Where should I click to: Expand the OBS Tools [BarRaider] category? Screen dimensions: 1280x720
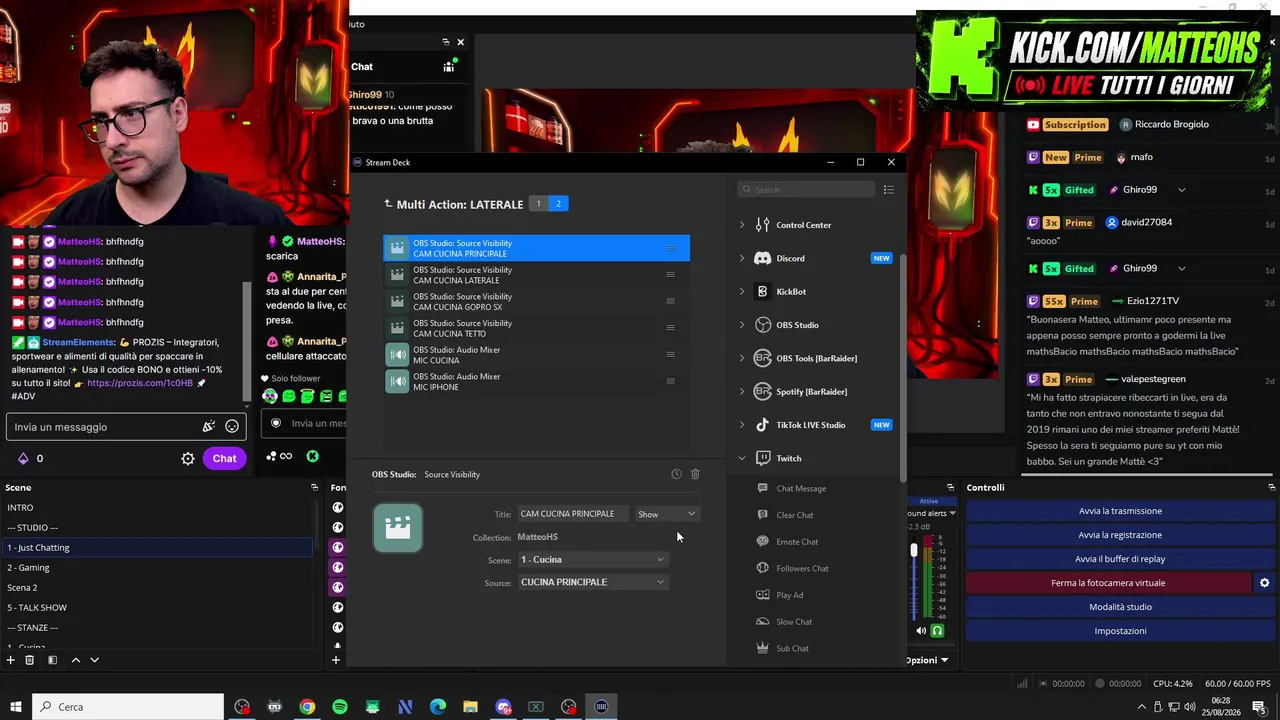click(x=742, y=358)
